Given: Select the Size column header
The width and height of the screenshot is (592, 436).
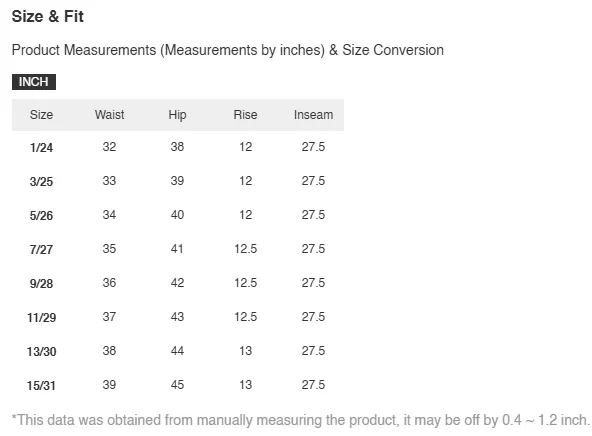Looking at the screenshot, I should [x=42, y=115].
